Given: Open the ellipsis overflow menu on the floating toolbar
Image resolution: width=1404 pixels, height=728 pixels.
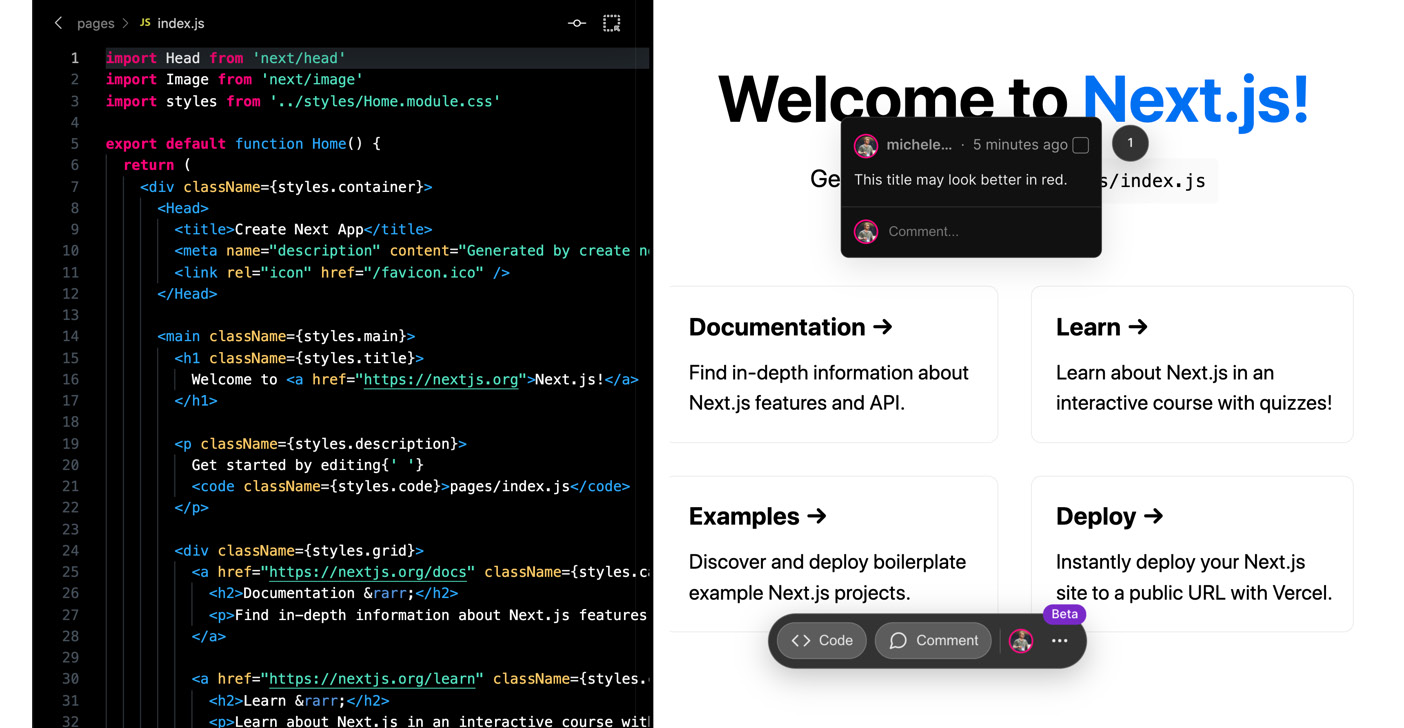Looking at the screenshot, I should point(1059,640).
